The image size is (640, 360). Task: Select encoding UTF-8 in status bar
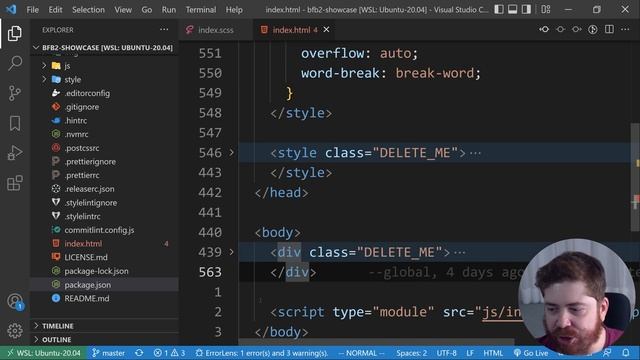click(447, 353)
